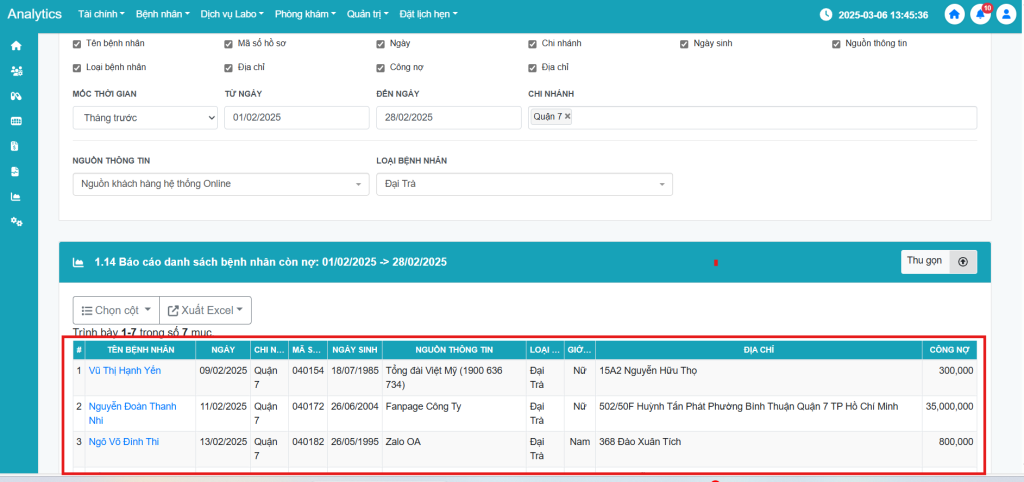Viewport: 1024px width, 482px height.
Task: Click the user profile icon at top right
Action: pos(1006,15)
